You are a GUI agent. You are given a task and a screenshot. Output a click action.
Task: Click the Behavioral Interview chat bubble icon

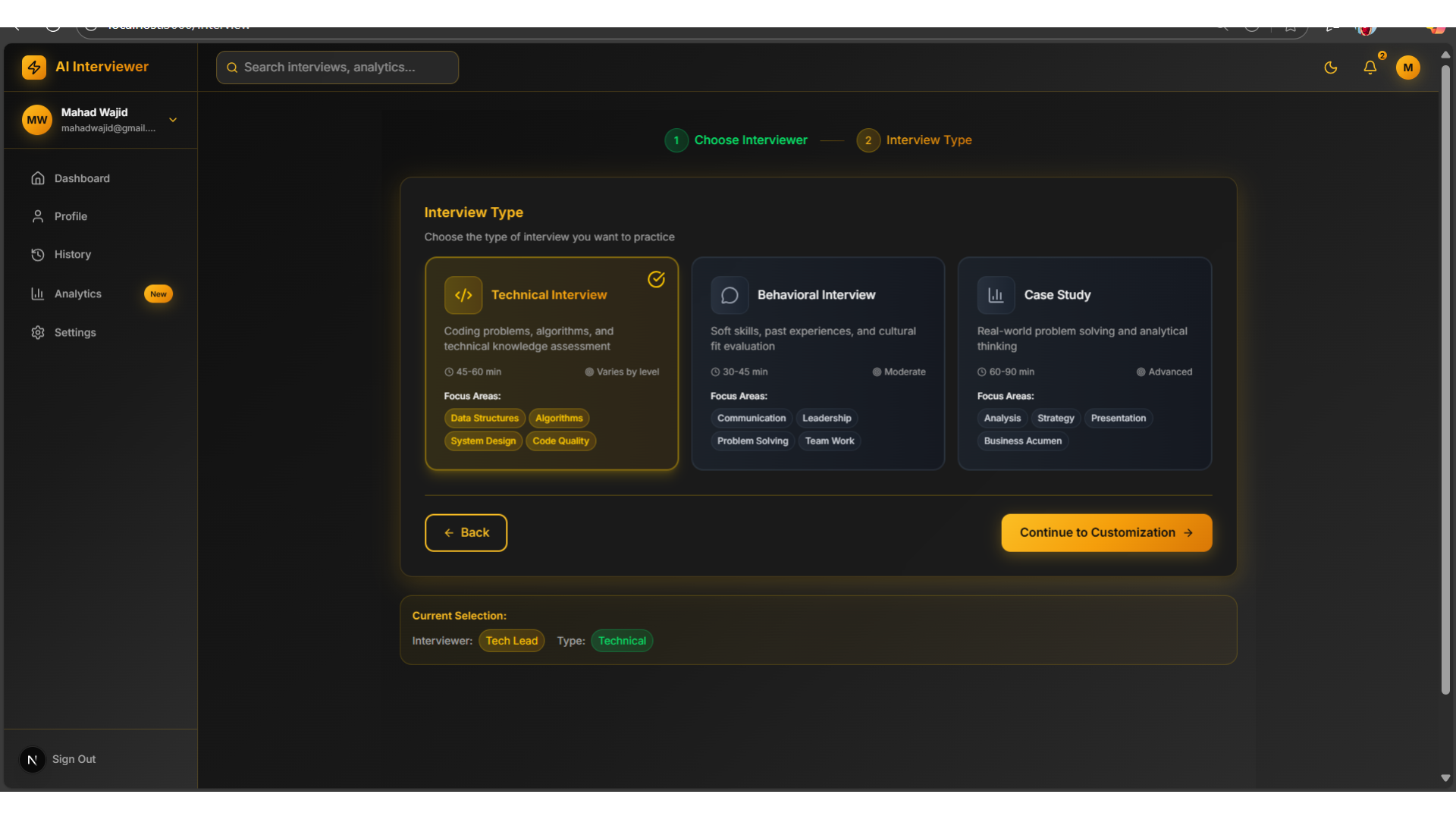(730, 295)
